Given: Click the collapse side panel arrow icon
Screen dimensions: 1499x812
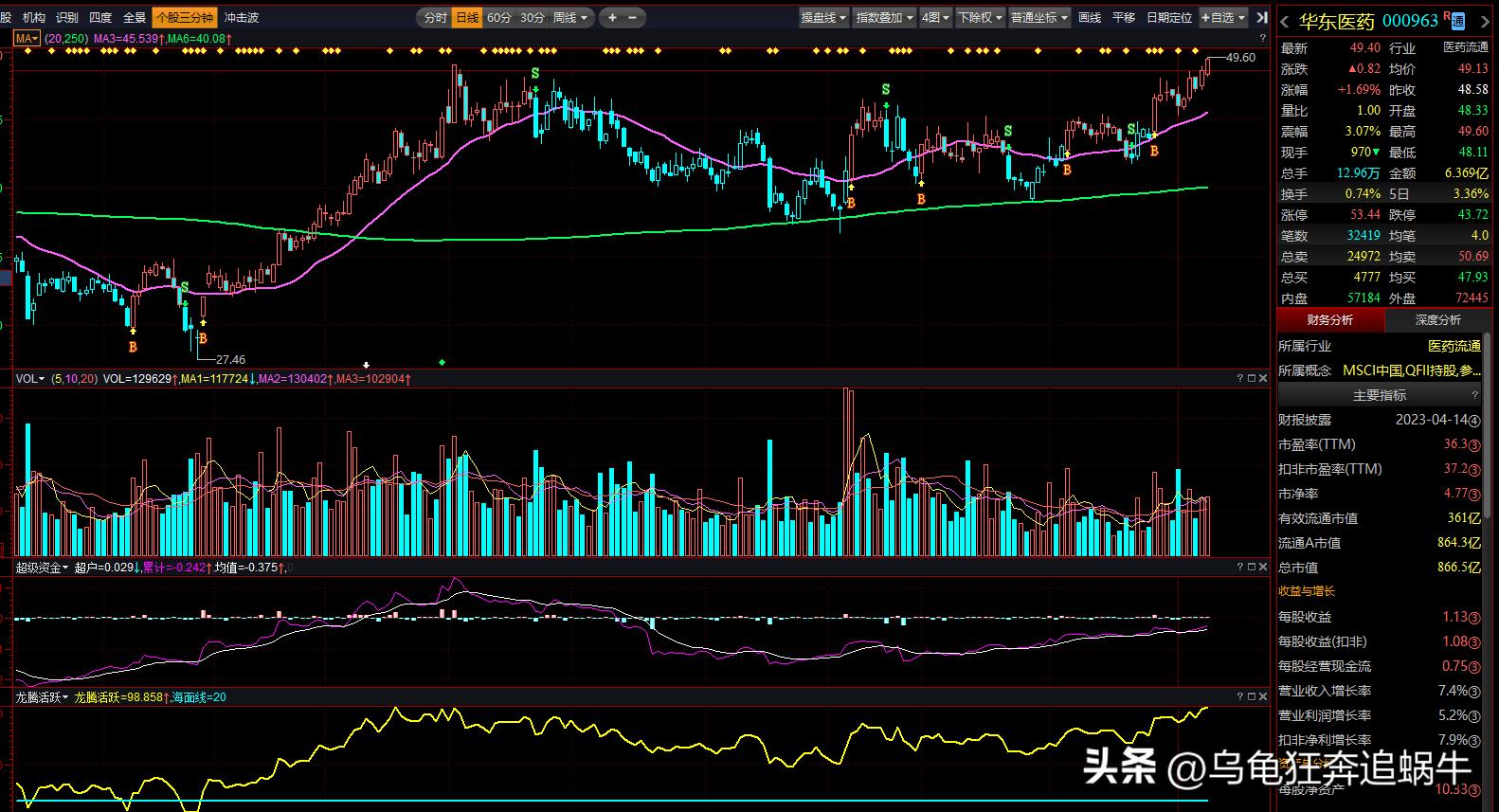Looking at the screenshot, I should 1261,17.
